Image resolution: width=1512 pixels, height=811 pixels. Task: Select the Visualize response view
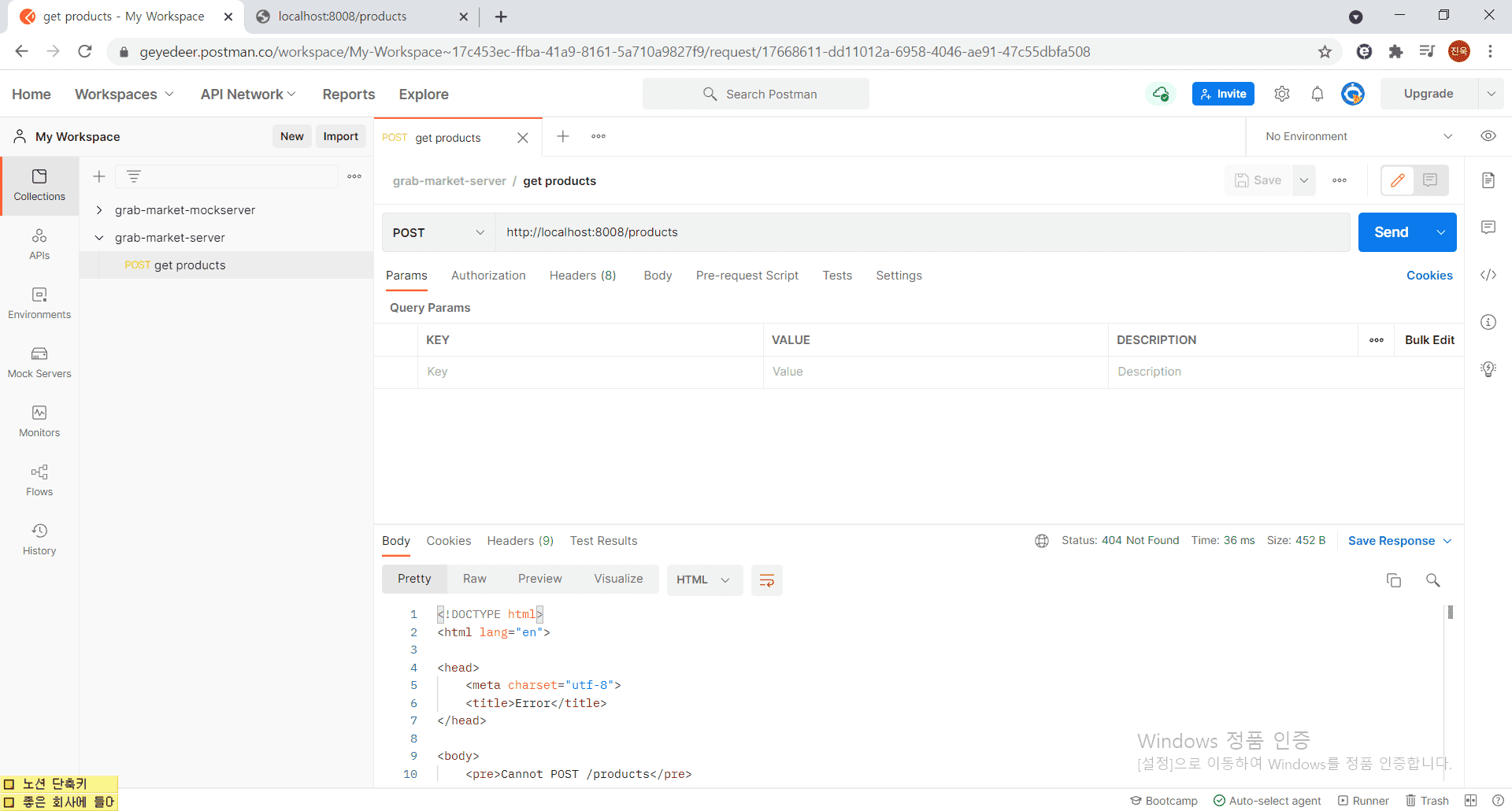pos(618,579)
